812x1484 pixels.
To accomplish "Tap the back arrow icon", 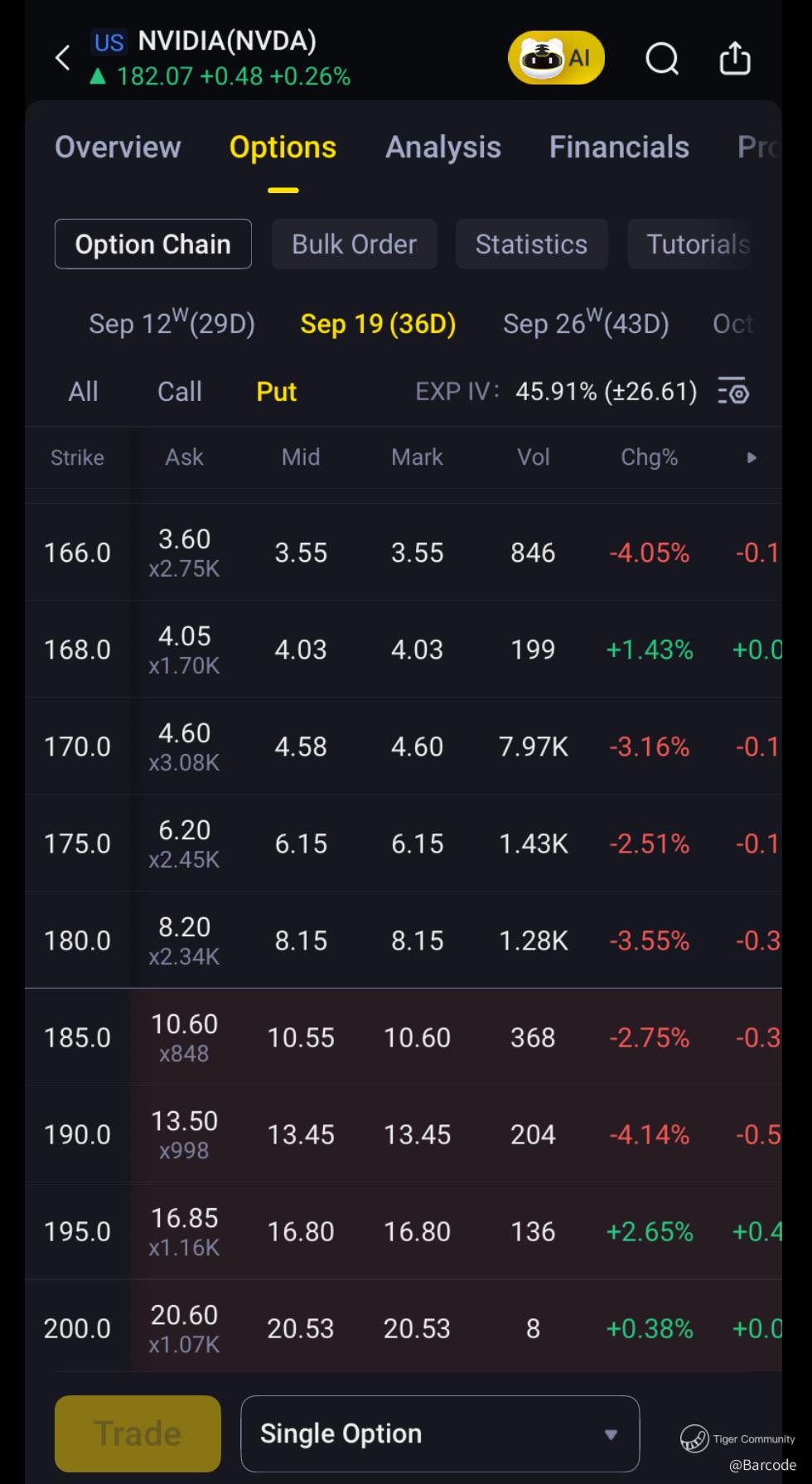I will pos(63,58).
